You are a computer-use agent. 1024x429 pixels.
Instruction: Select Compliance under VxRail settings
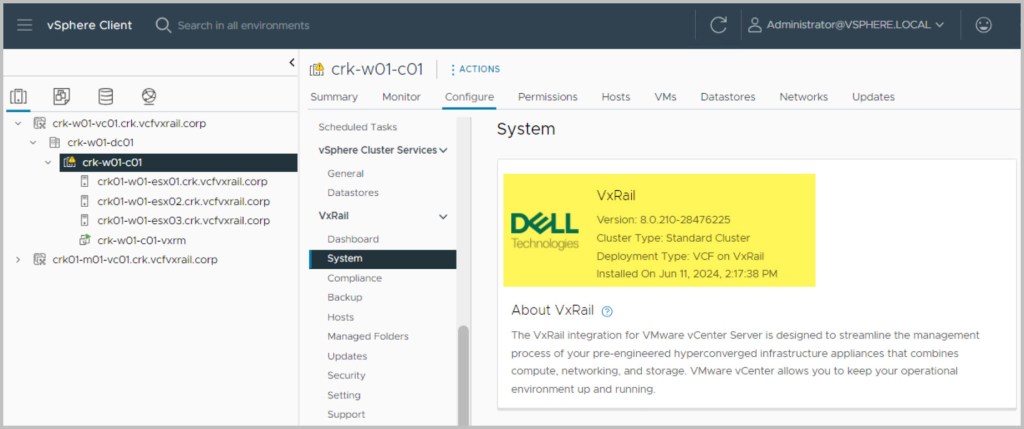coord(353,278)
